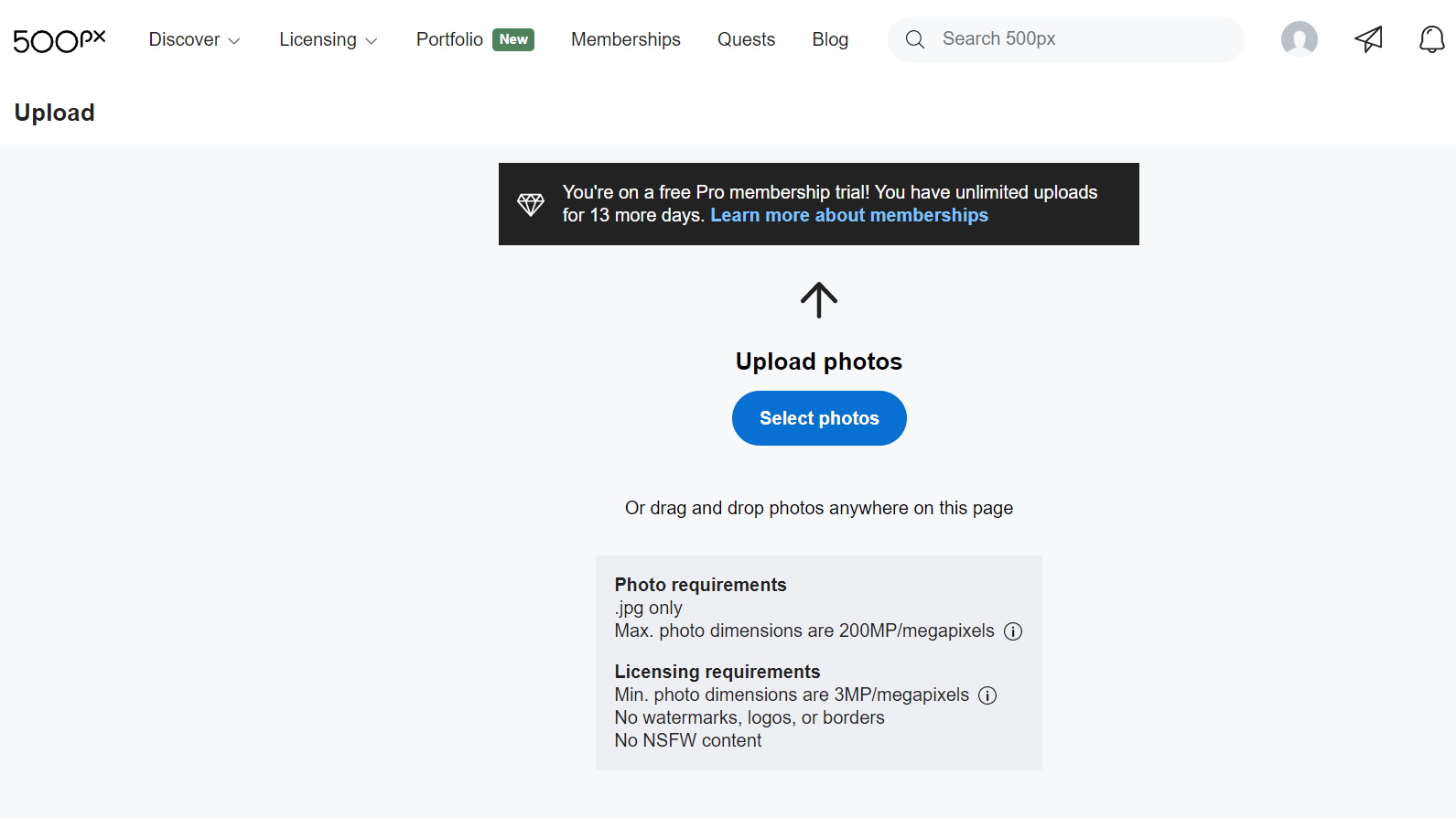Click the Select photos button
Screen dimensions: 1456x819
click(819, 418)
